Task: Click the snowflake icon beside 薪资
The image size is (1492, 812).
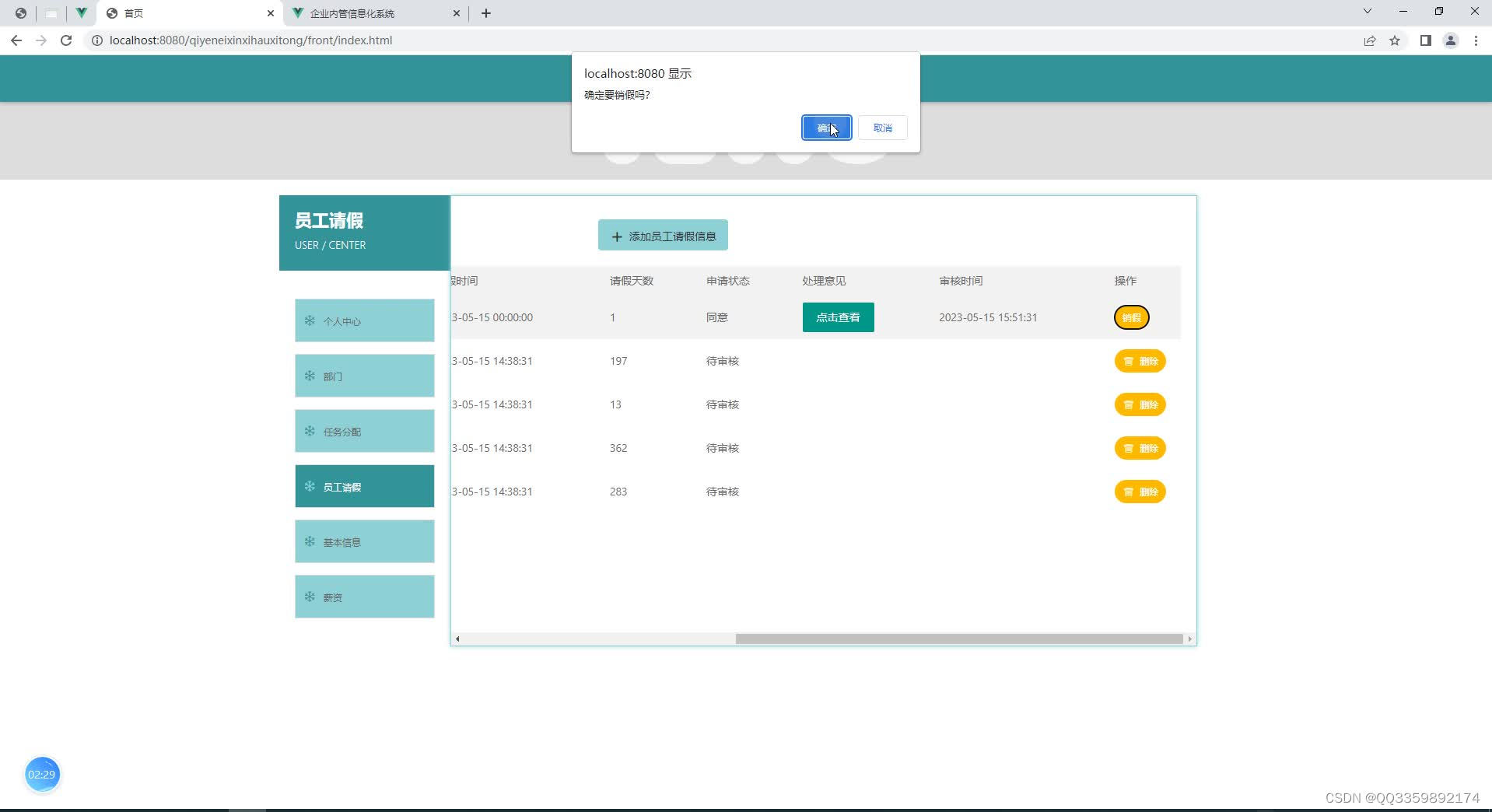Action: (x=310, y=597)
